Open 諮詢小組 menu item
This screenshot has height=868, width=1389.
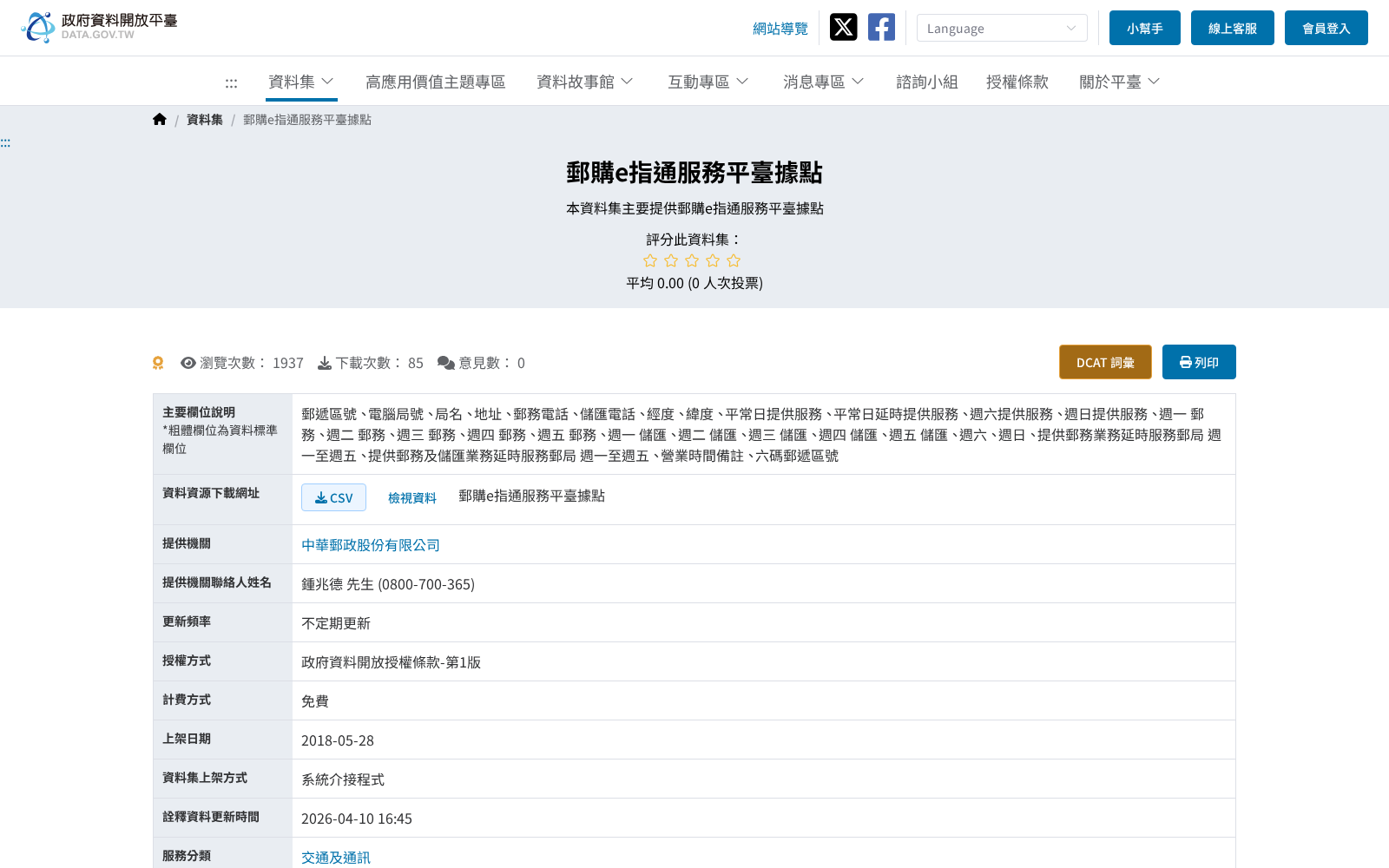(927, 82)
